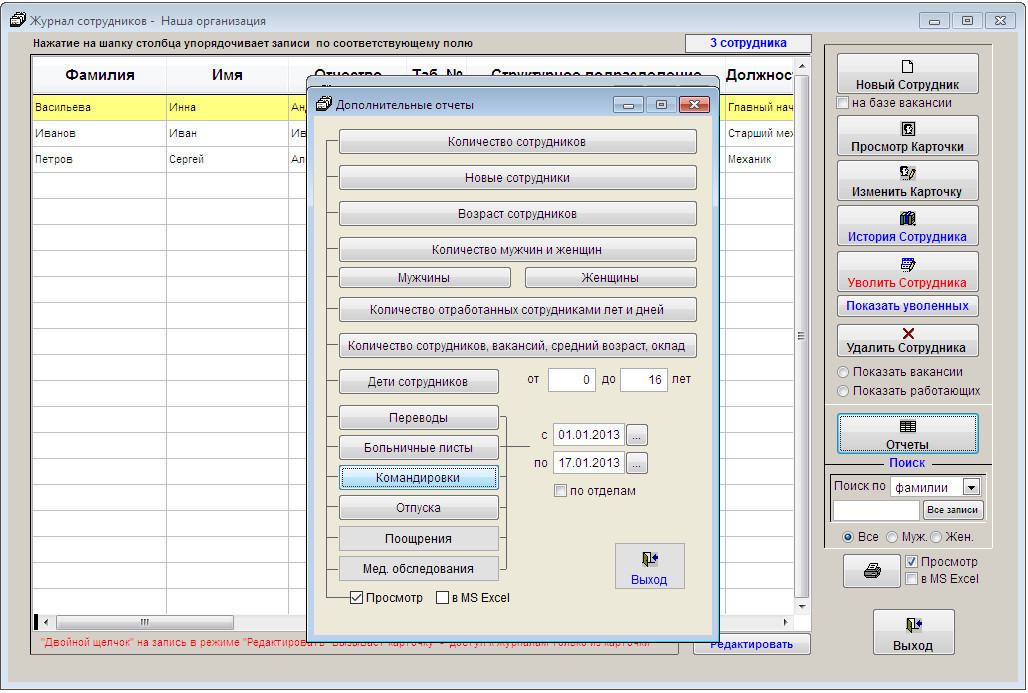Click the printer icon button

pyautogui.click(x=872, y=571)
